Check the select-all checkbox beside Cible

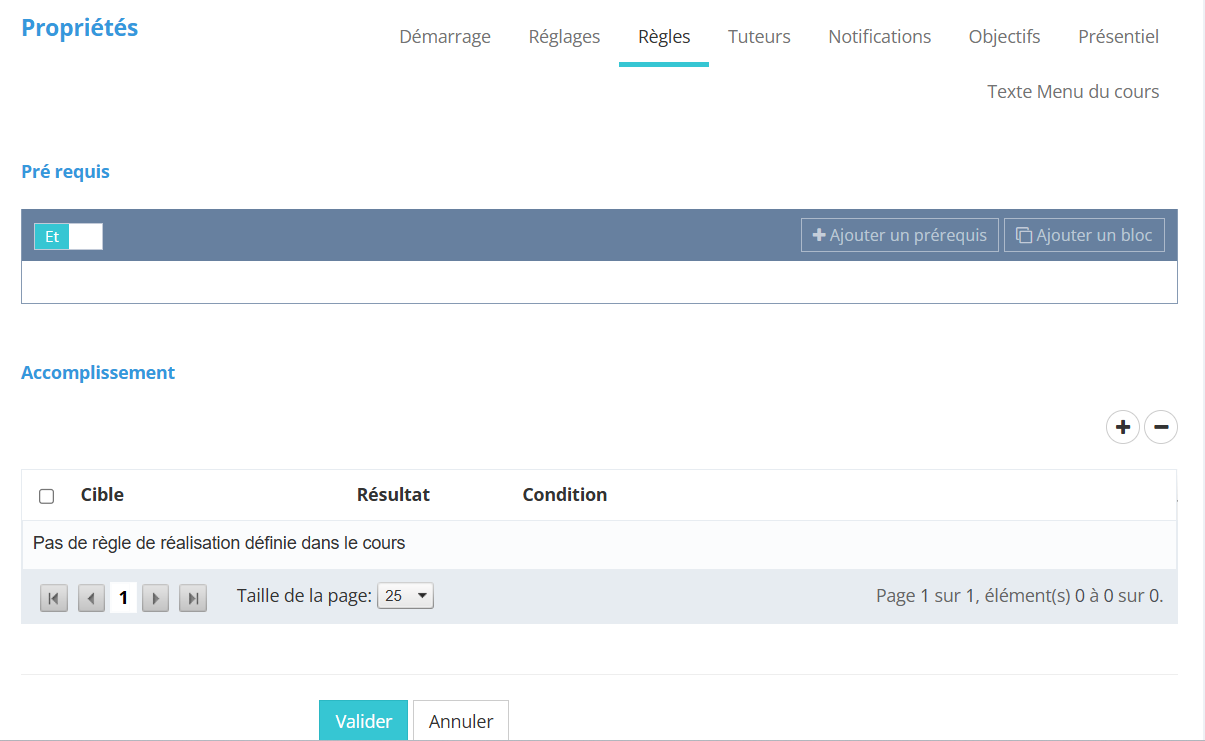(46, 496)
